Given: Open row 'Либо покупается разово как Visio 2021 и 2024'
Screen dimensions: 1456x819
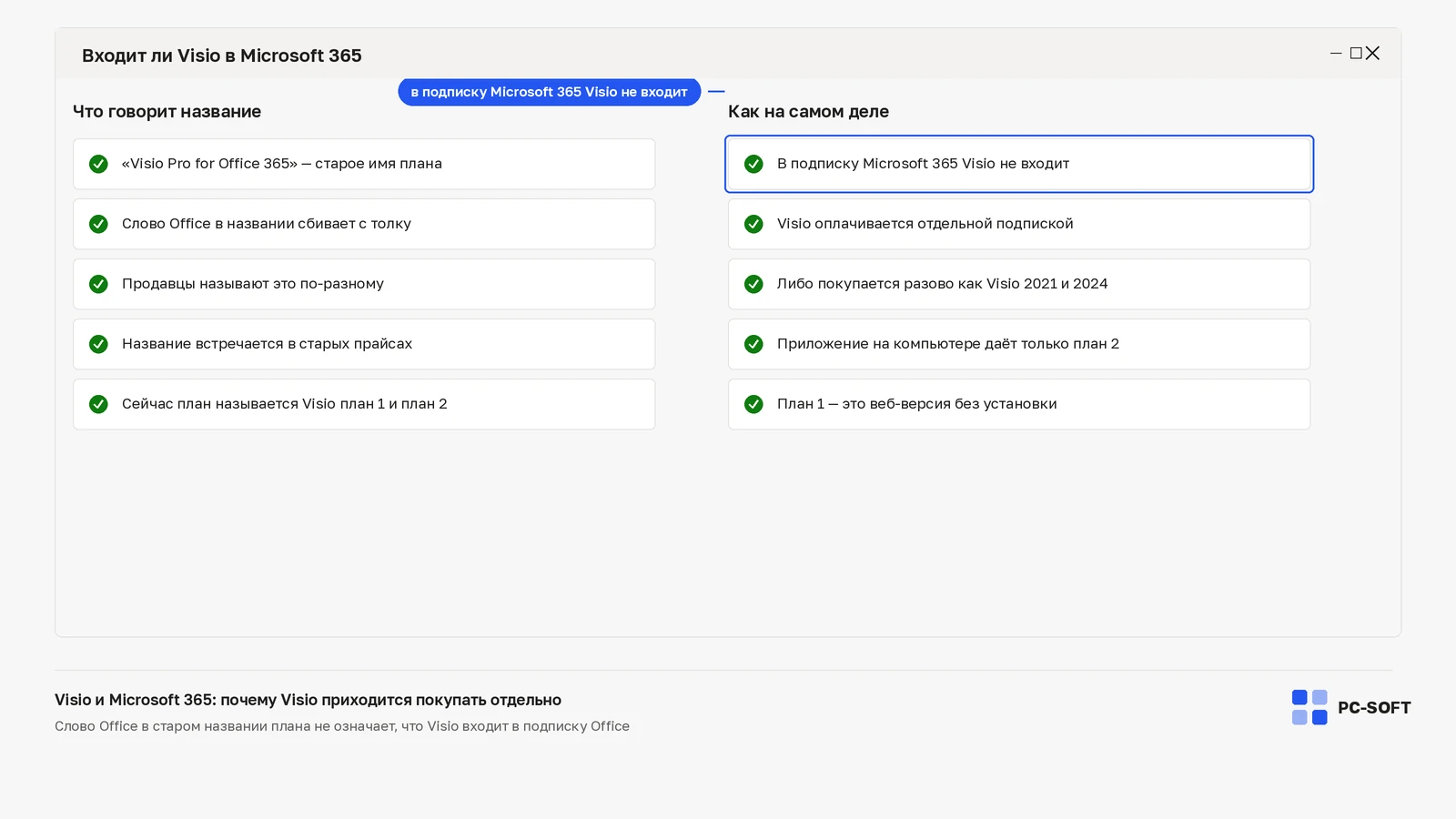Looking at the screenshot, I should [x=1019, y=284].
